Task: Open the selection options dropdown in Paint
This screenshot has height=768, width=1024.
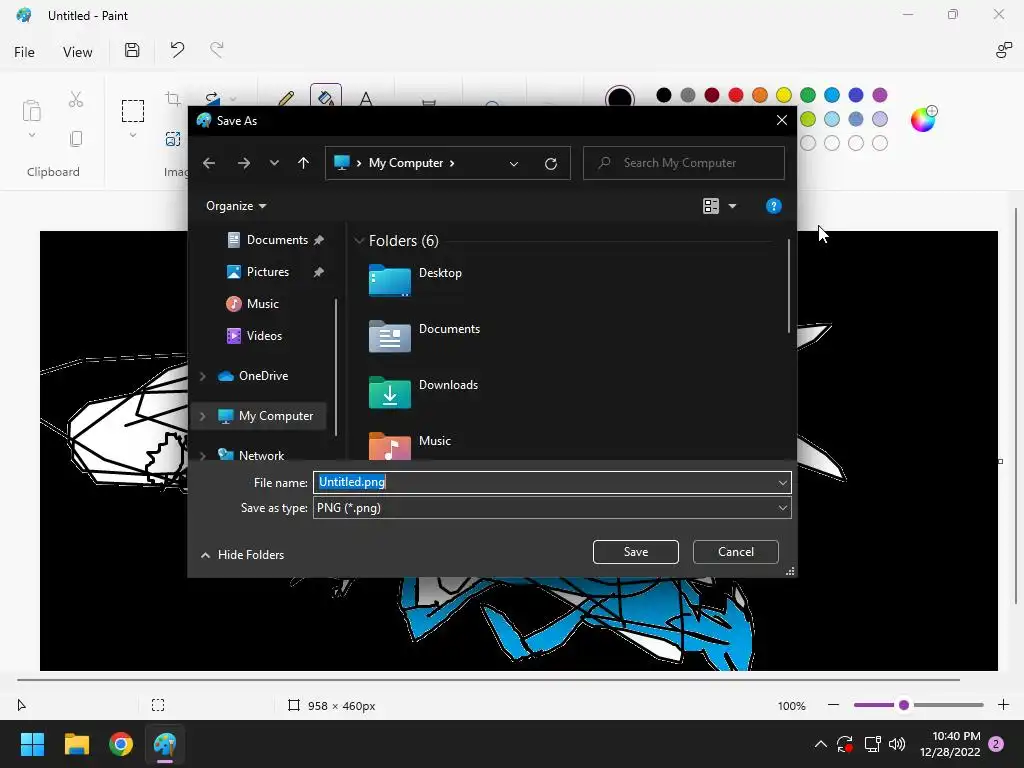Action: 133,135
